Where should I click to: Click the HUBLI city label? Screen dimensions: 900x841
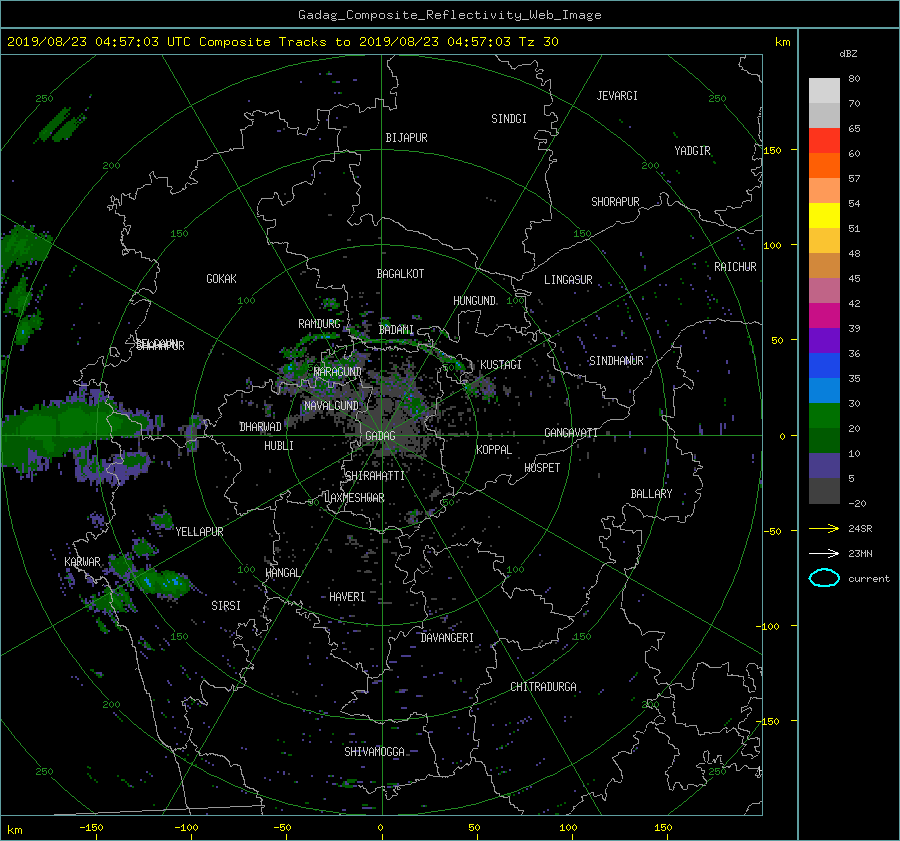coord(278,446)
